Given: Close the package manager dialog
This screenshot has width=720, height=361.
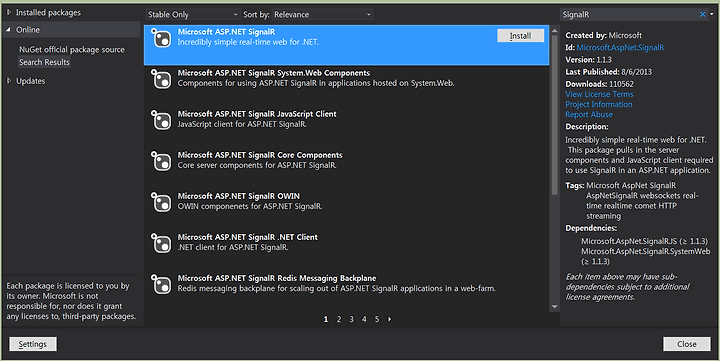Looking at the screenshot, I should pos(686,344).
